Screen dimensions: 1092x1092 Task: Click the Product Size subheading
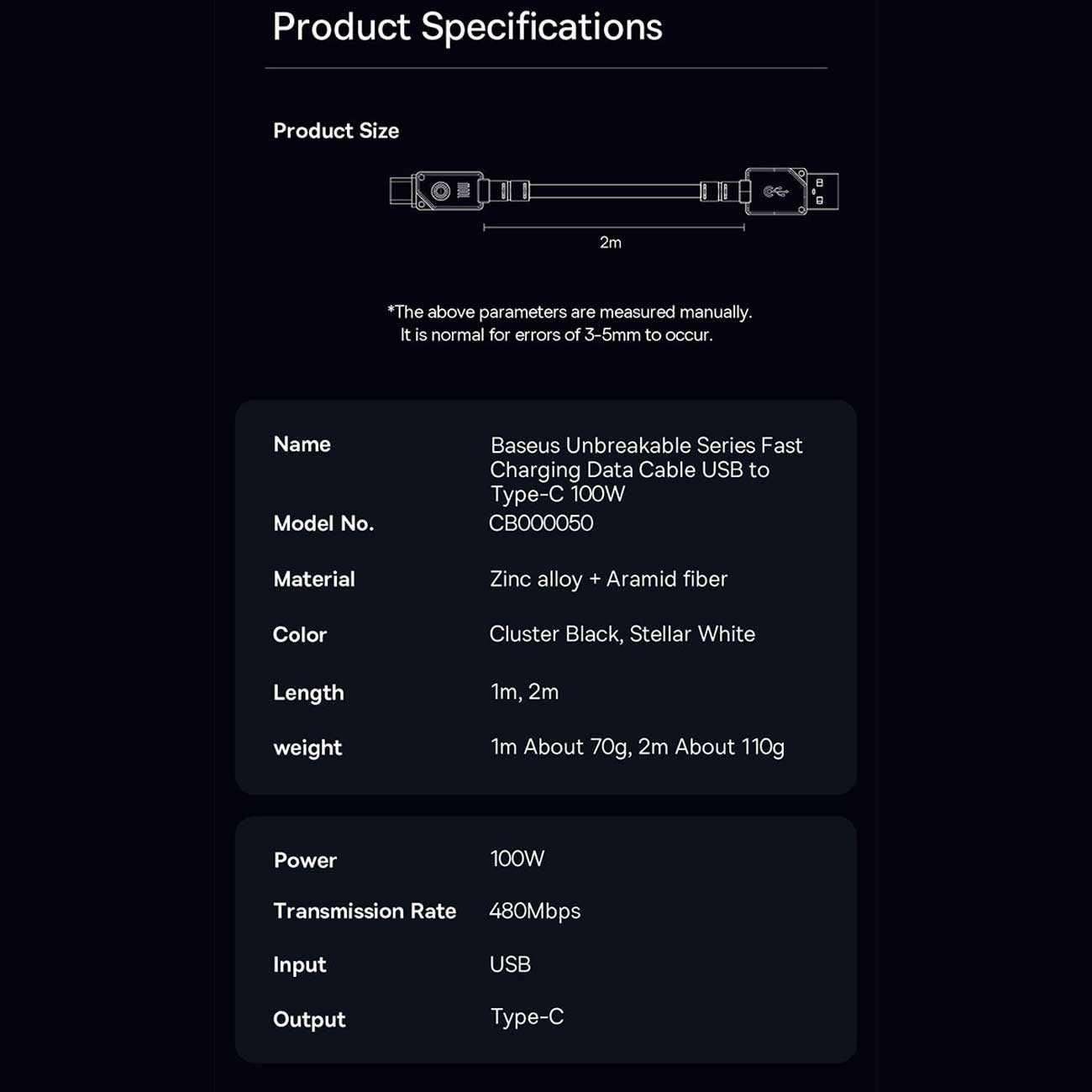pos(336,131)
